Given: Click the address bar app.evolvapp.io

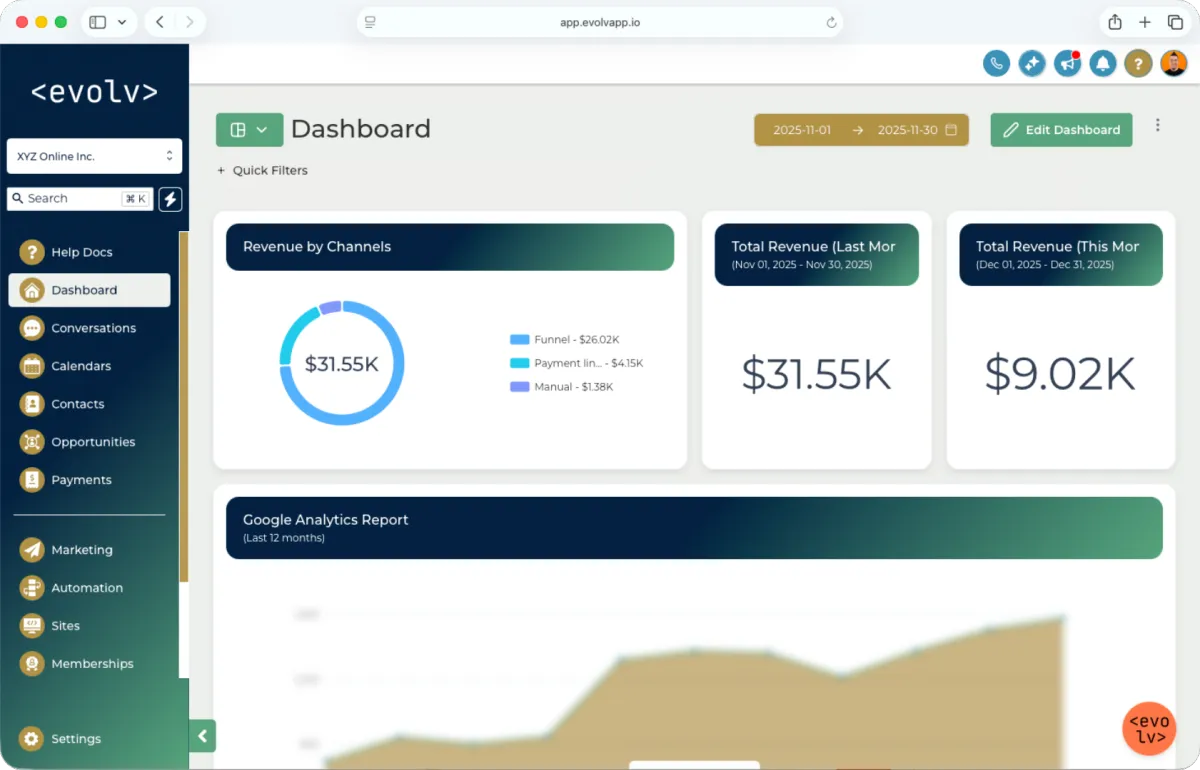Looking at the screenshot, I should coord(600,22).
